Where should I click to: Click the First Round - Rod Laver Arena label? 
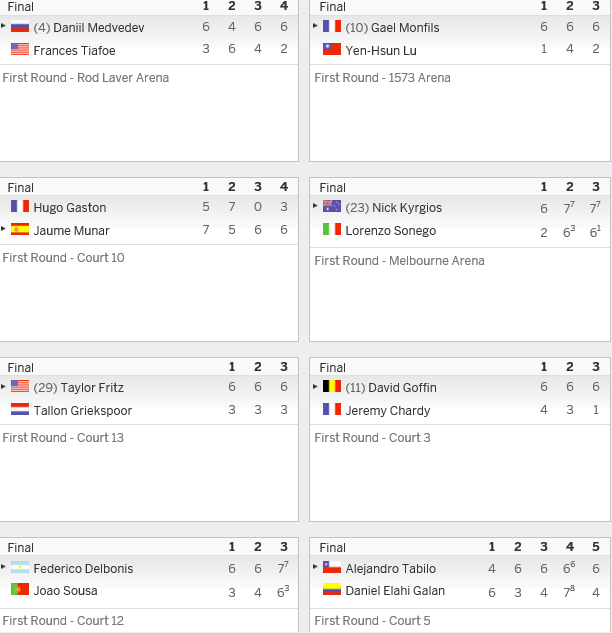(86, 78)
